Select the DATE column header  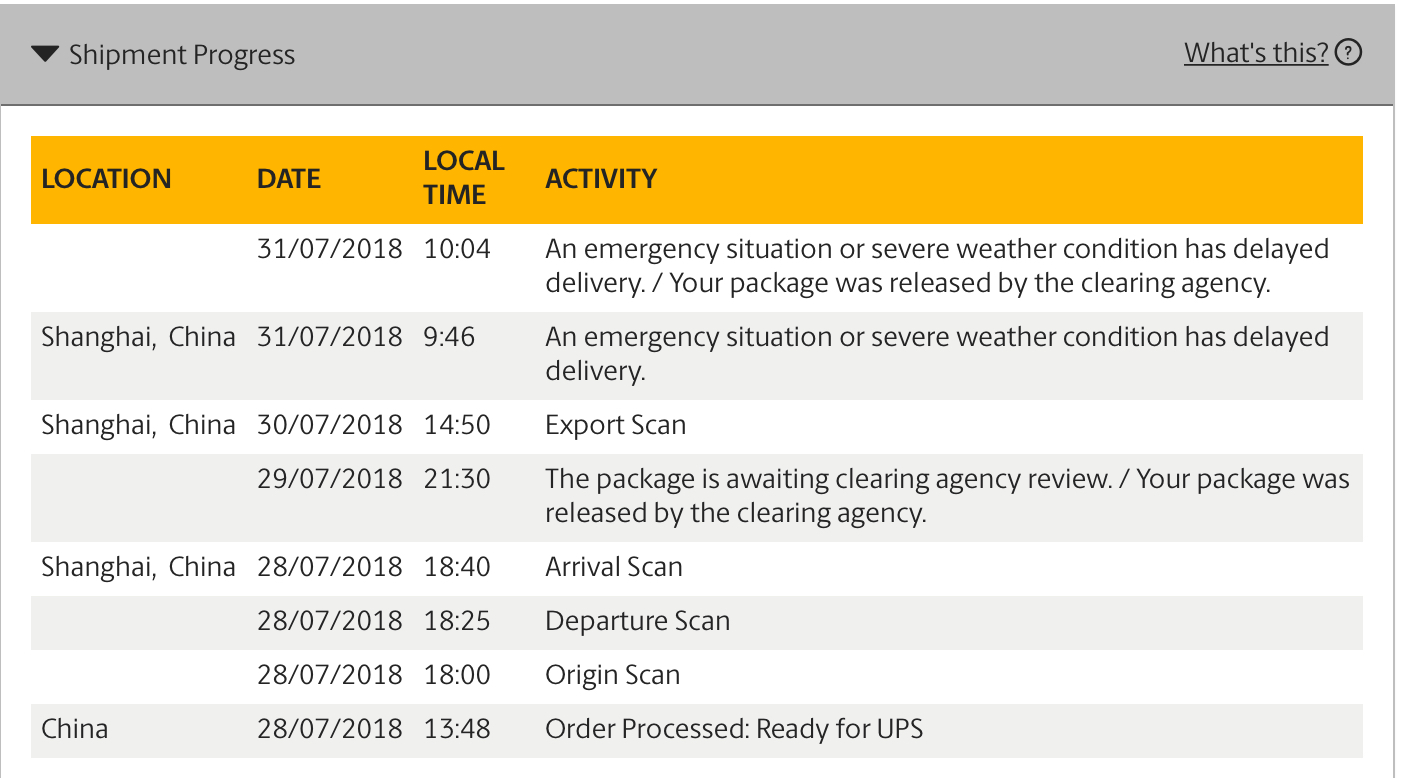289,179
